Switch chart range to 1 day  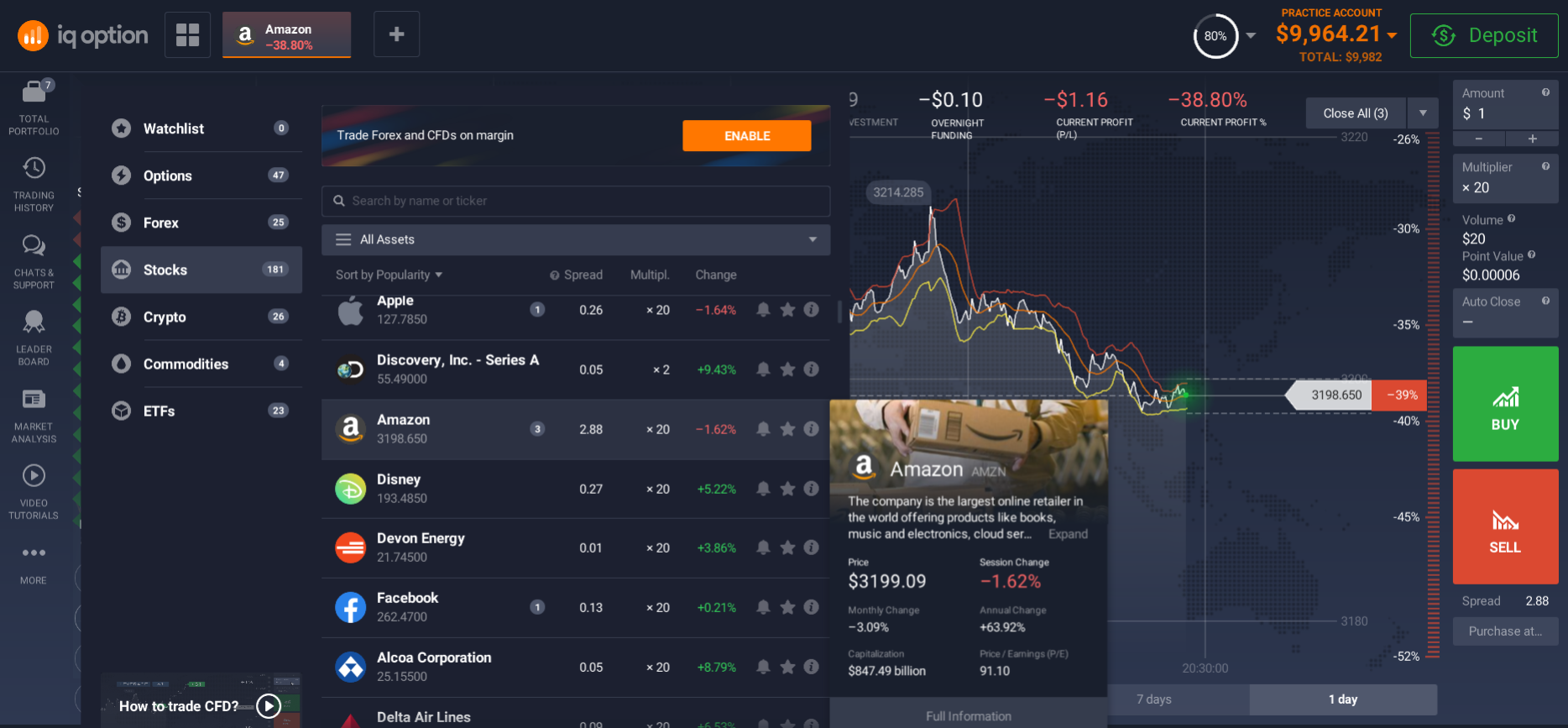click(1343, 699)
